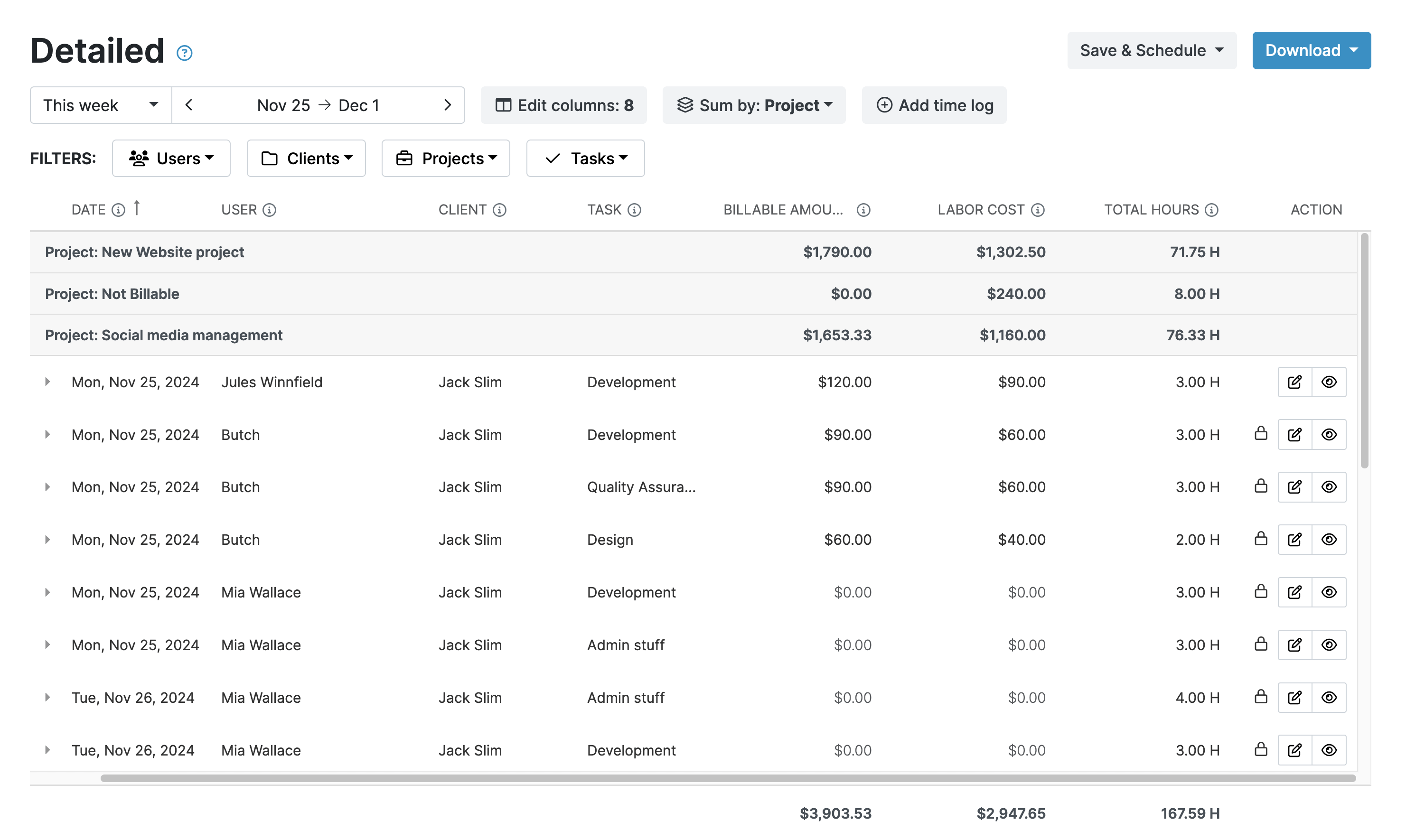This screenshot has height=840, width=1406.
Task: Show details for Mia Wallace's Tuesday Development entry
Action: pos(1330,750)
